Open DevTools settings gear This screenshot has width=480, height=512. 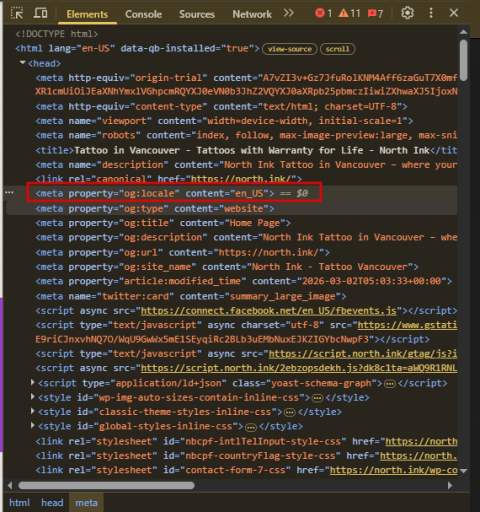(407, 13)
